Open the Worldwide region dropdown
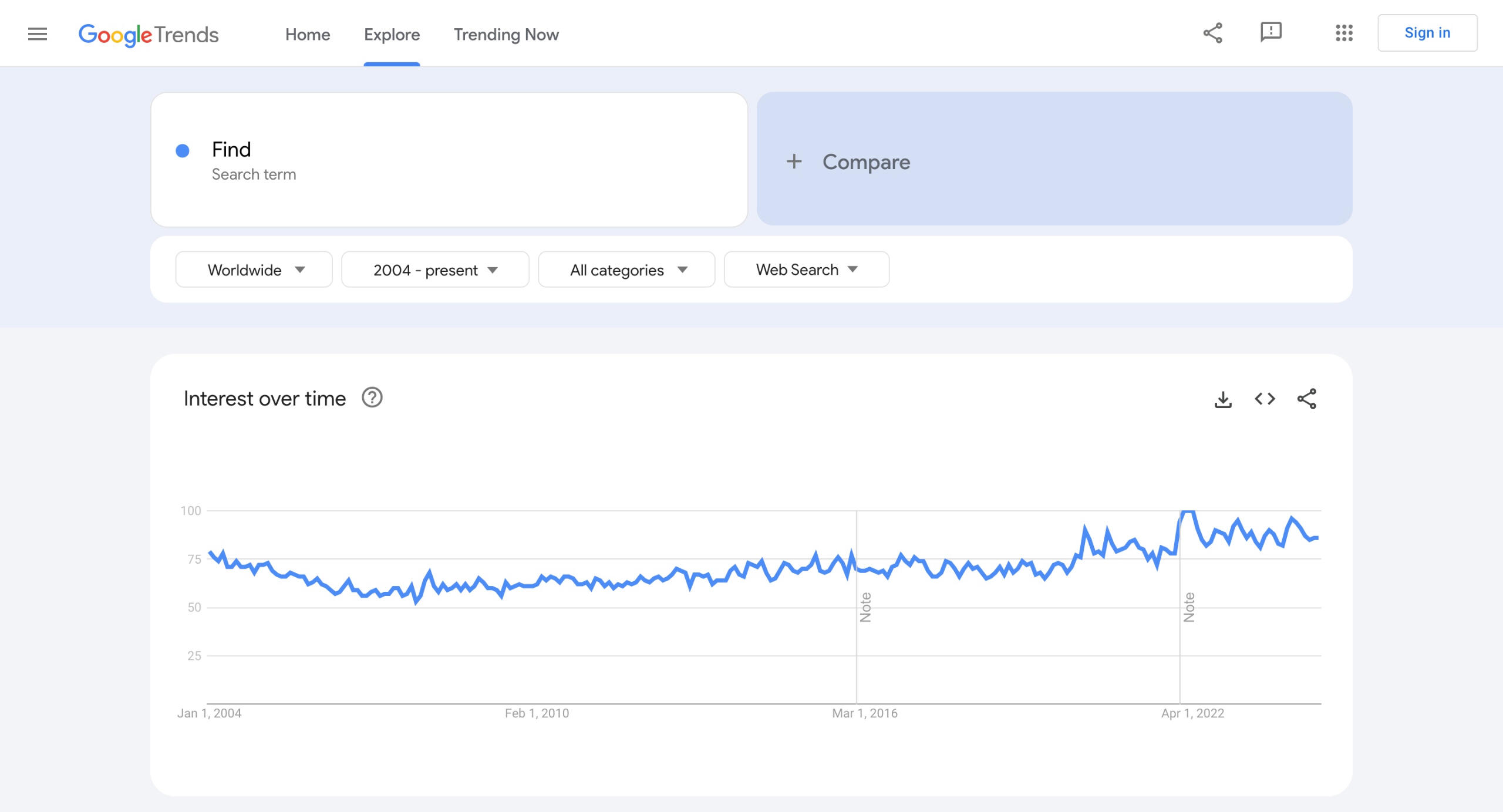 pos(254,269)
